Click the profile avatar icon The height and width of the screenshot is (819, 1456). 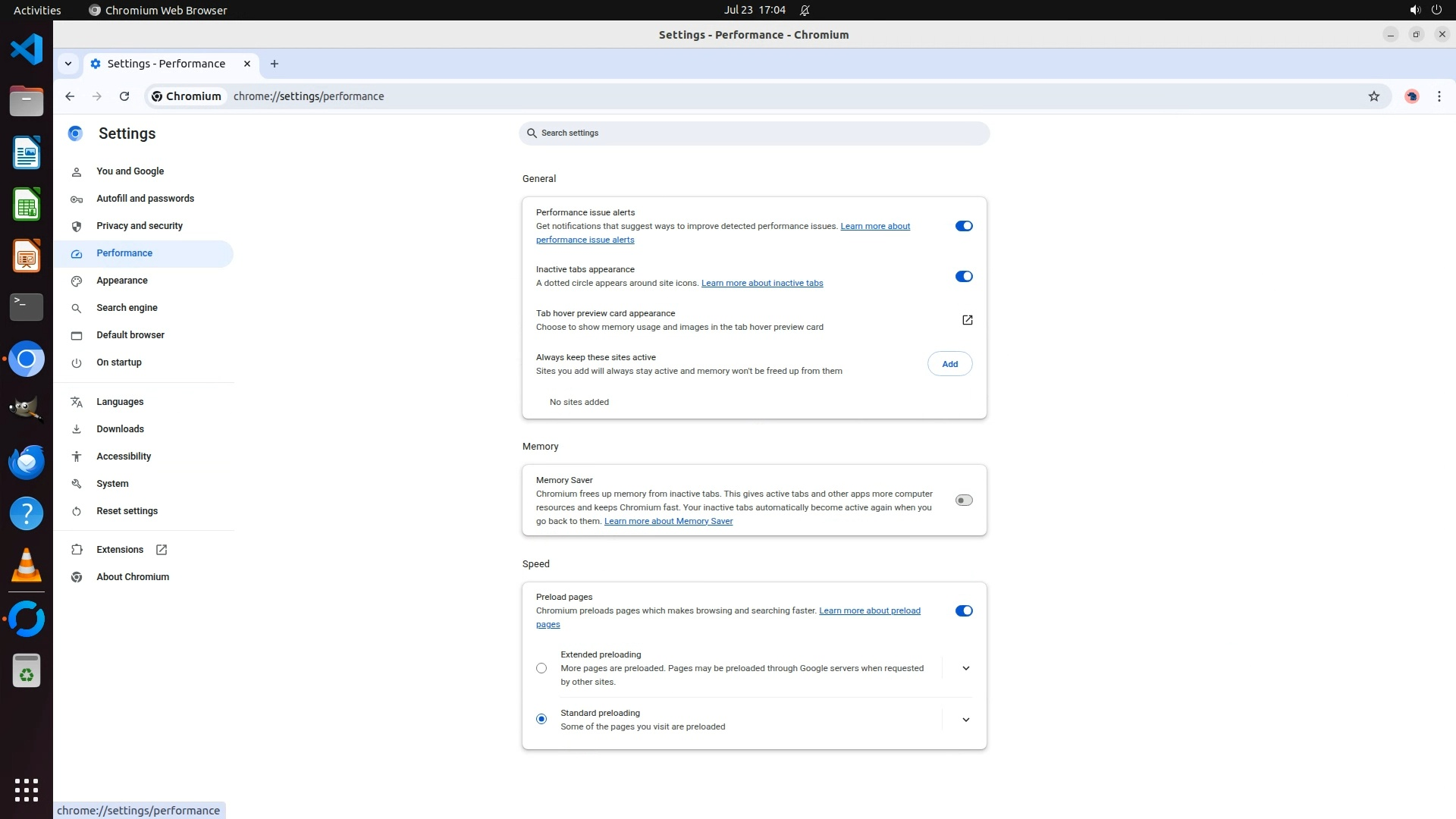1411,96
